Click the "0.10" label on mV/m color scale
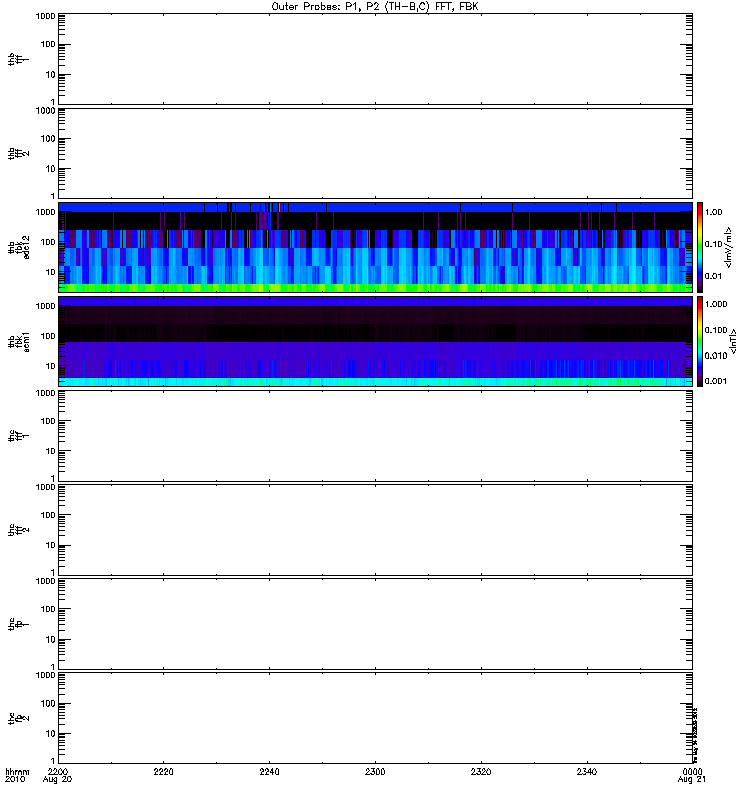Image resolution: width=750 pixels, height=800 pixels. [713, 244]
